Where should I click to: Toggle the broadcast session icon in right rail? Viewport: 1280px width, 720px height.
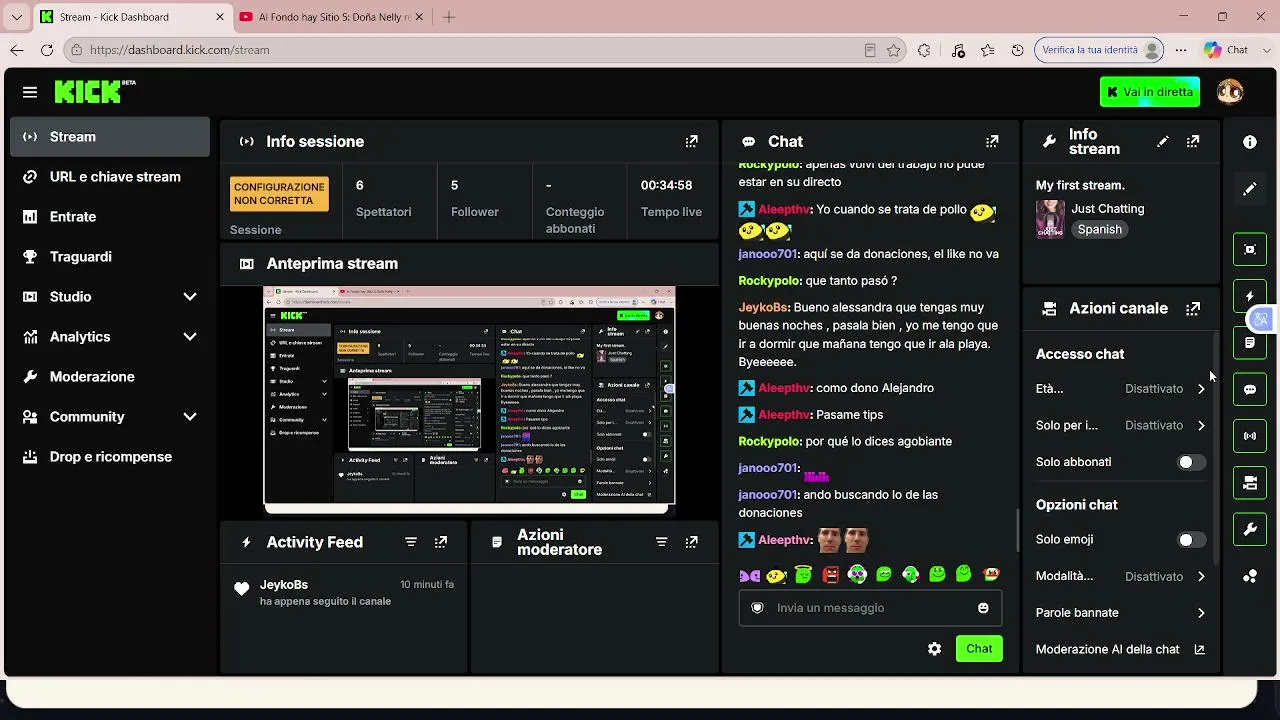coord(1250,436)
